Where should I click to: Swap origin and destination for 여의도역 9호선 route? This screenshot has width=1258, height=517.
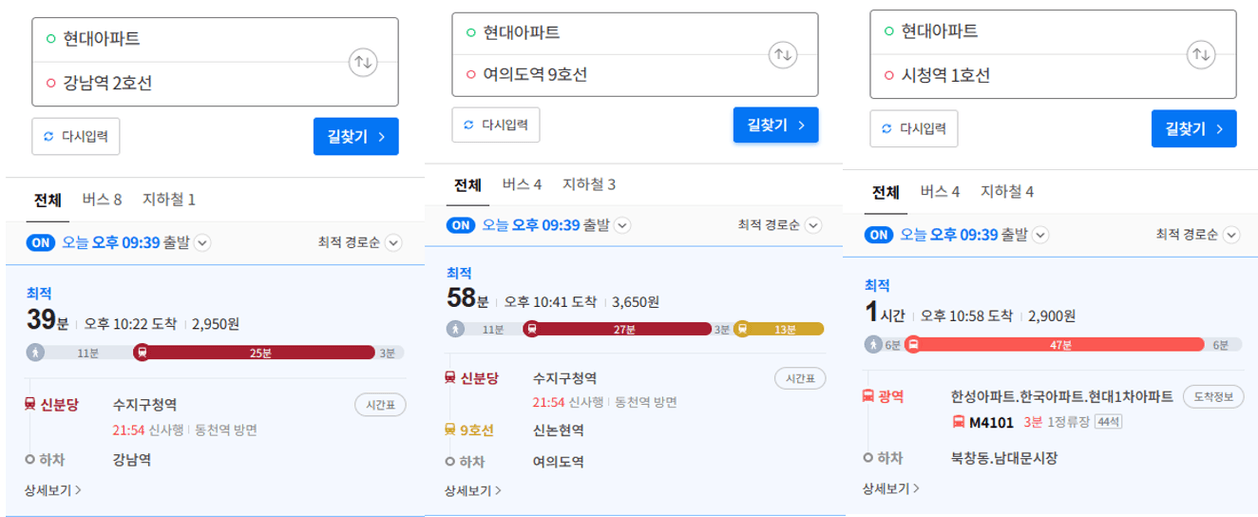783,54
